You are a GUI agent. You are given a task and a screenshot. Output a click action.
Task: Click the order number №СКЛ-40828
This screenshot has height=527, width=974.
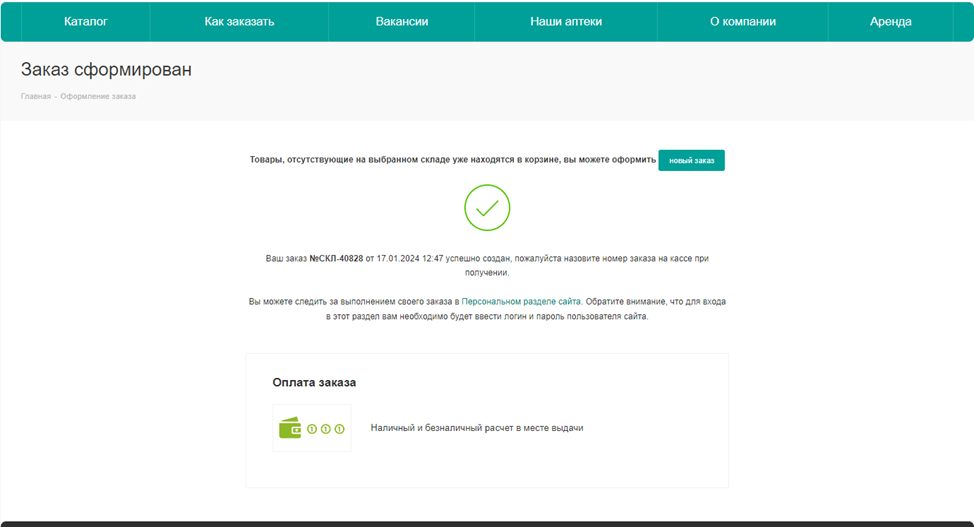335,258
